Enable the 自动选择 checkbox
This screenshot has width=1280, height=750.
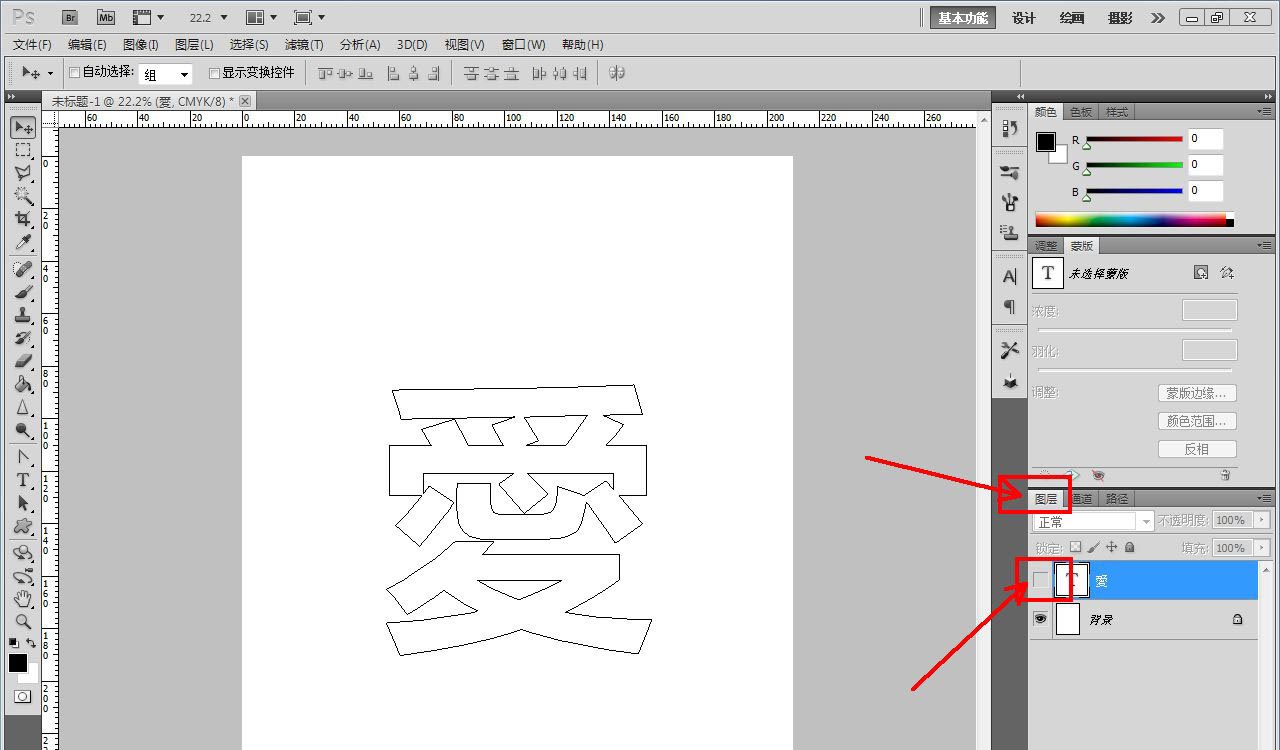[74, 73]
